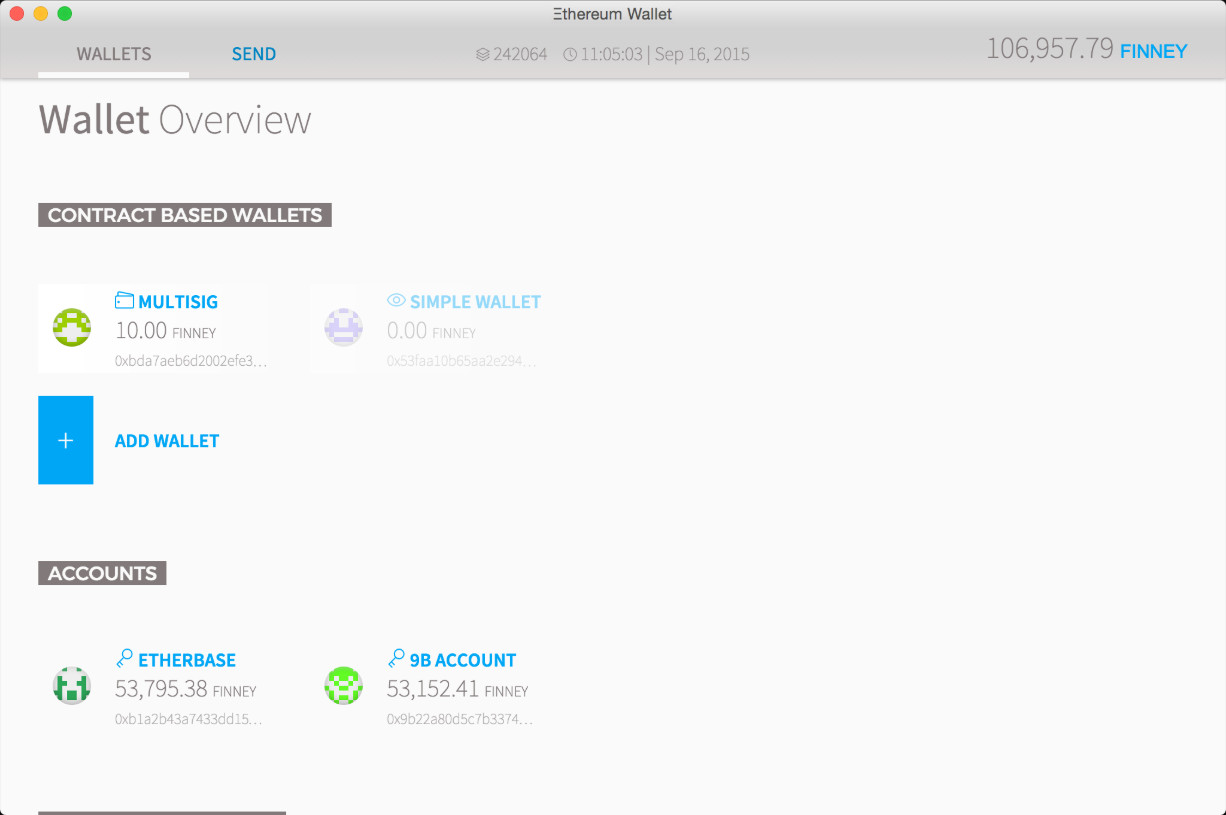Click the Wallet Overview page title

(175, 120)
